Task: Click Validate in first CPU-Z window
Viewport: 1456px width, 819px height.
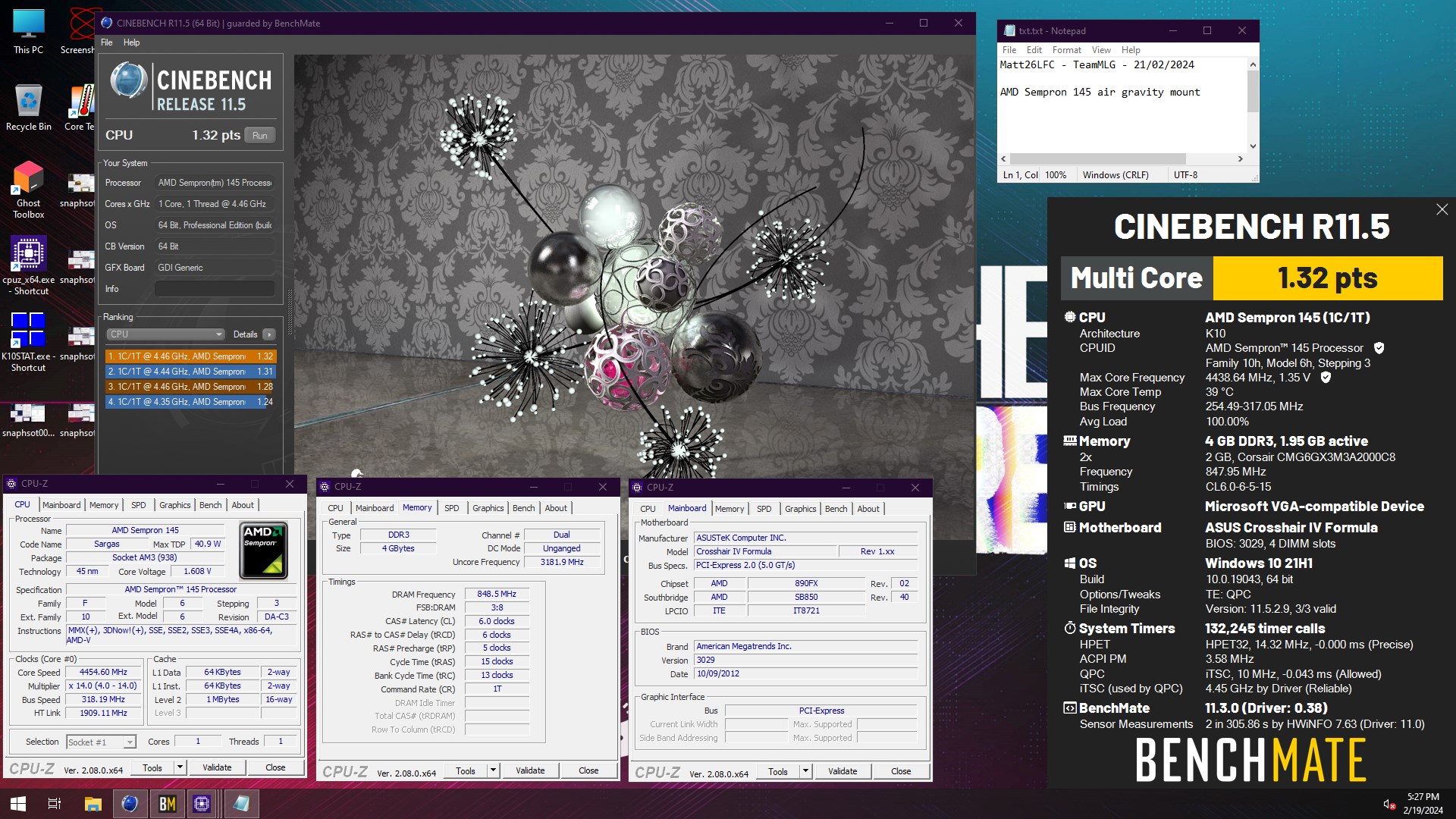Action: (x=217, y=767)
